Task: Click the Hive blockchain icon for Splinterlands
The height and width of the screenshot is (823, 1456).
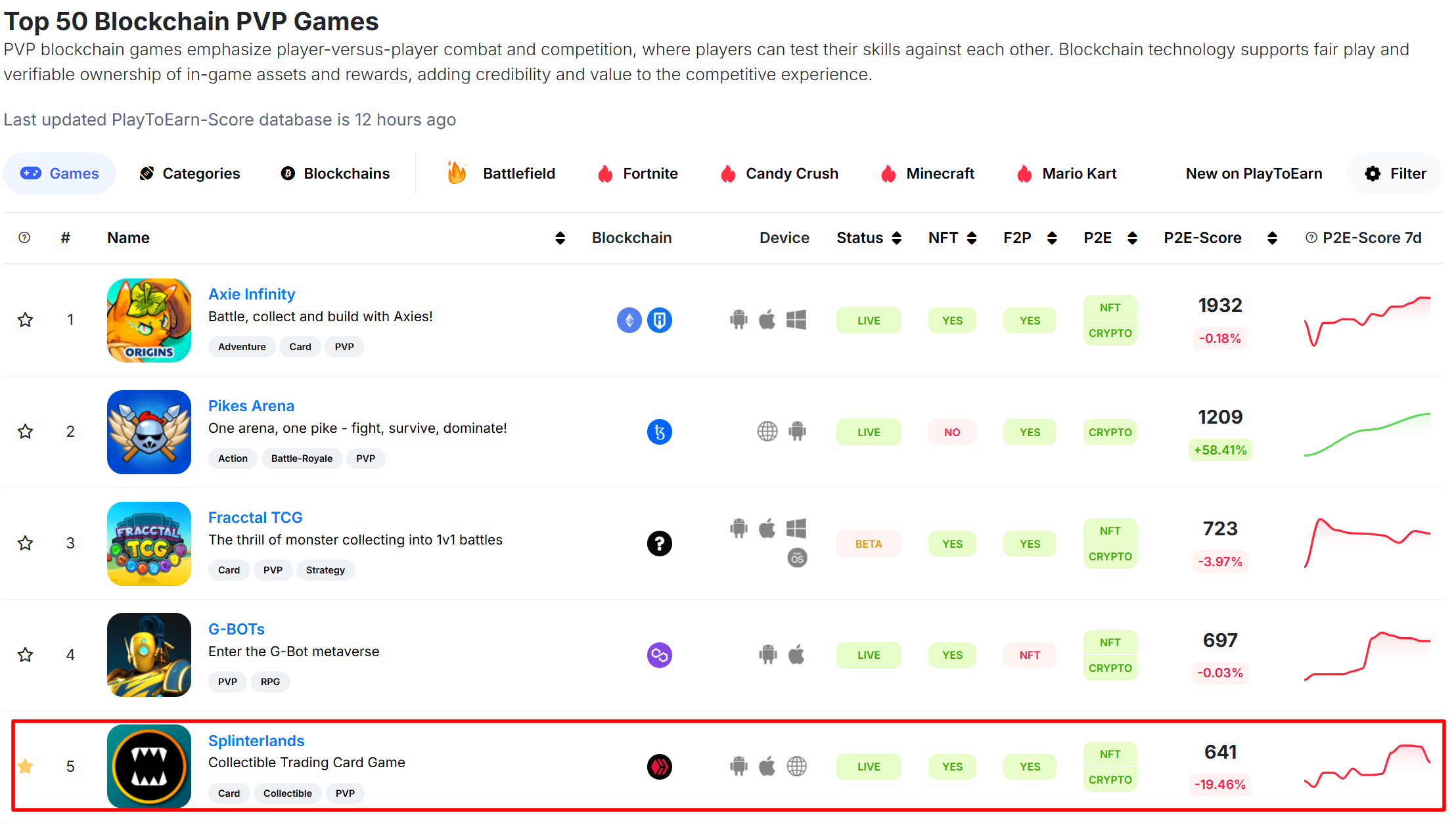Action: 659,767
